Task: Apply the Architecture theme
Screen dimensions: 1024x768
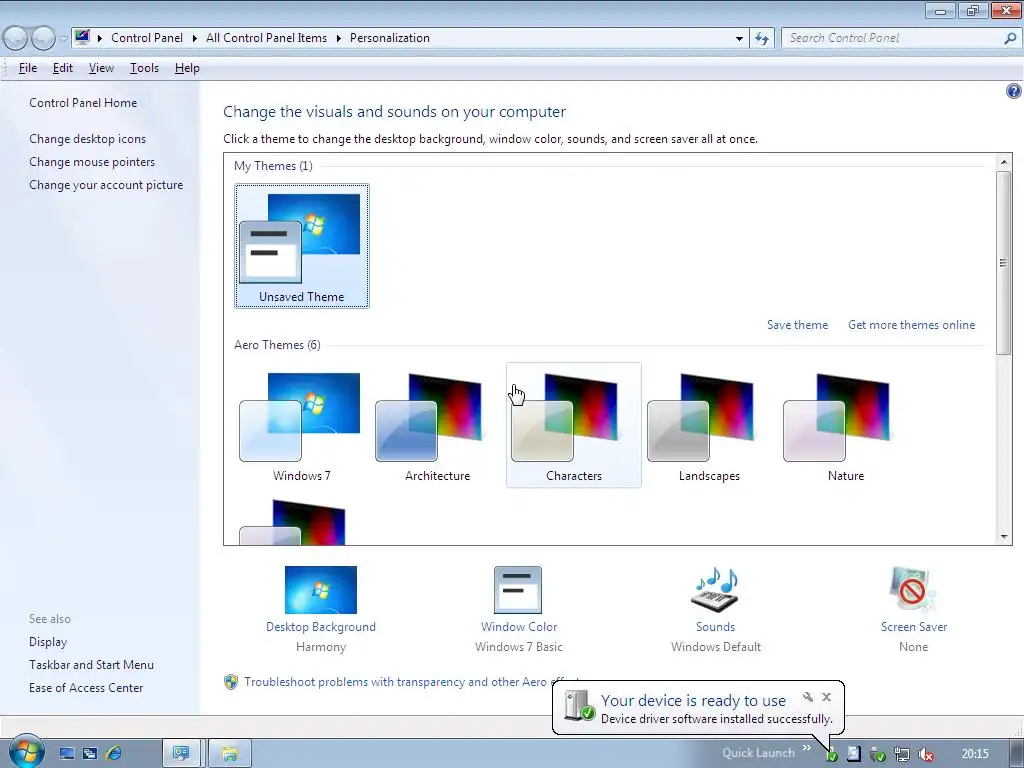Action: tap(438, 425)
